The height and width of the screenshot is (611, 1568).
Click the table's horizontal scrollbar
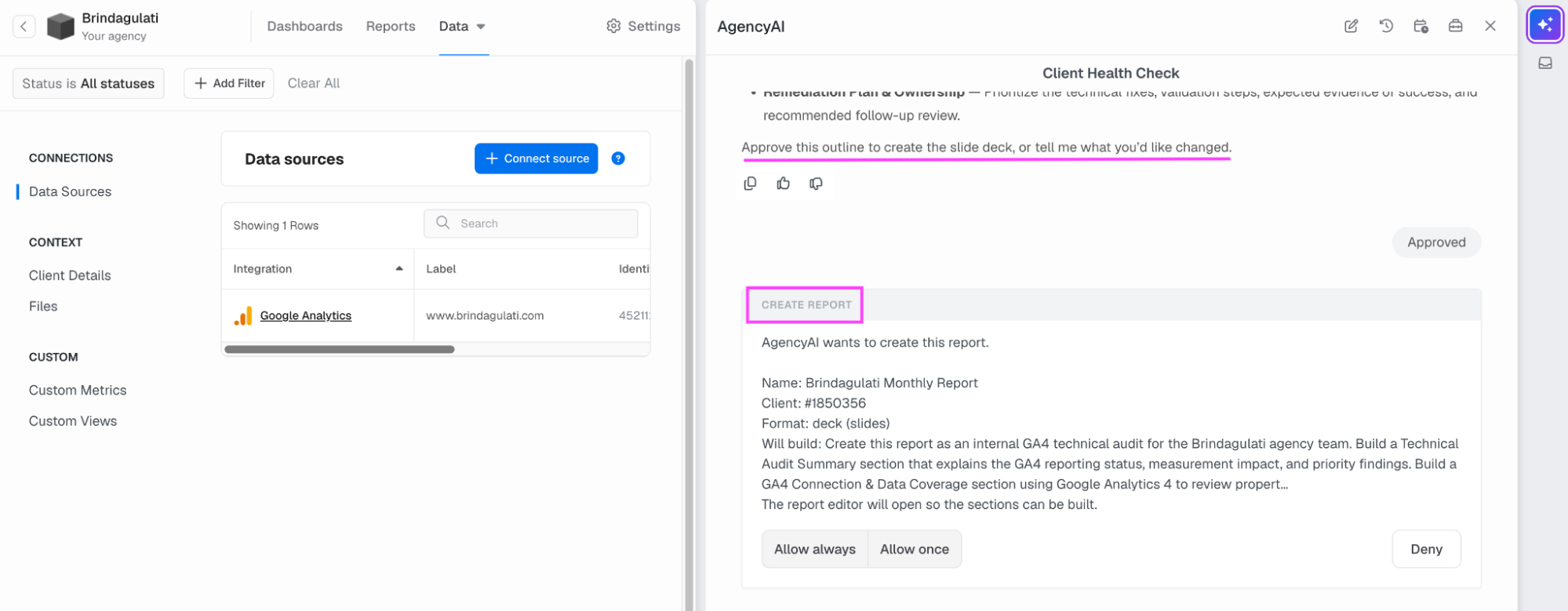pos(340,349)
